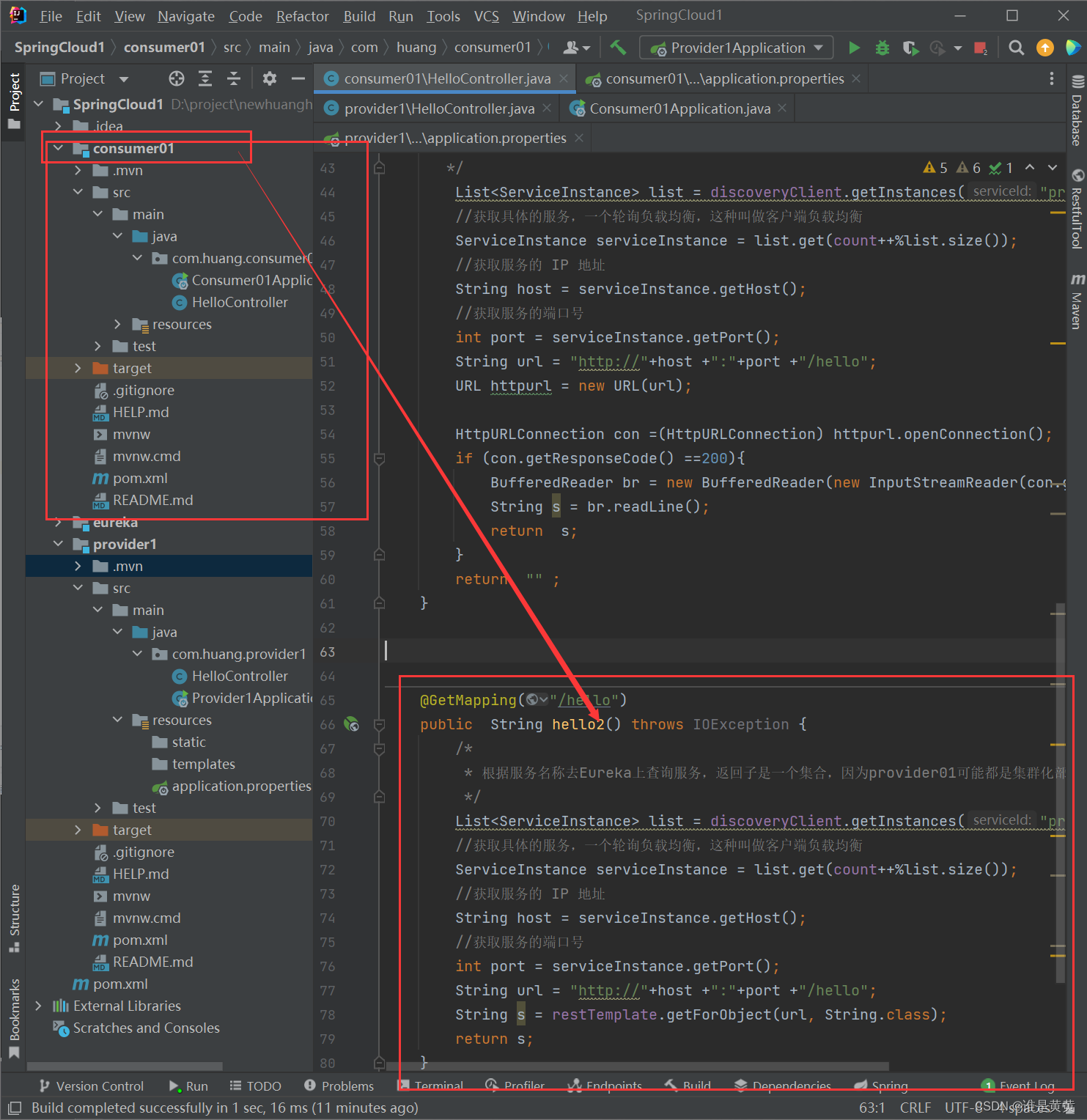The image size is (1087, 1120).
Task: Toggle tool window bars icon in status bar
Action: pyautogui.click(x=15, y=1108)
